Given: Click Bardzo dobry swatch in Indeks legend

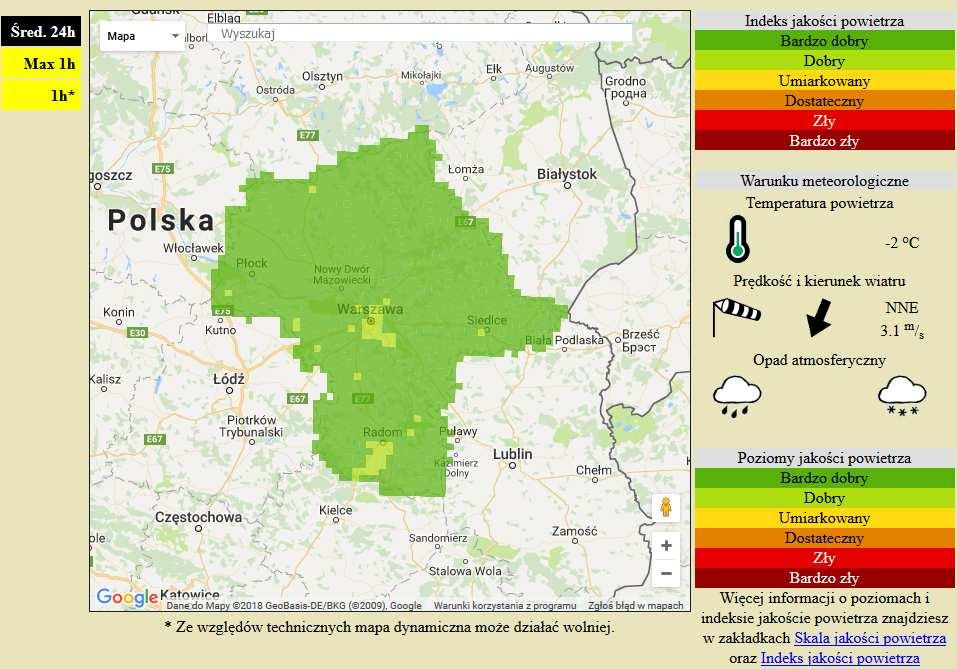Looking at the screenshot, I should point(825,41).
